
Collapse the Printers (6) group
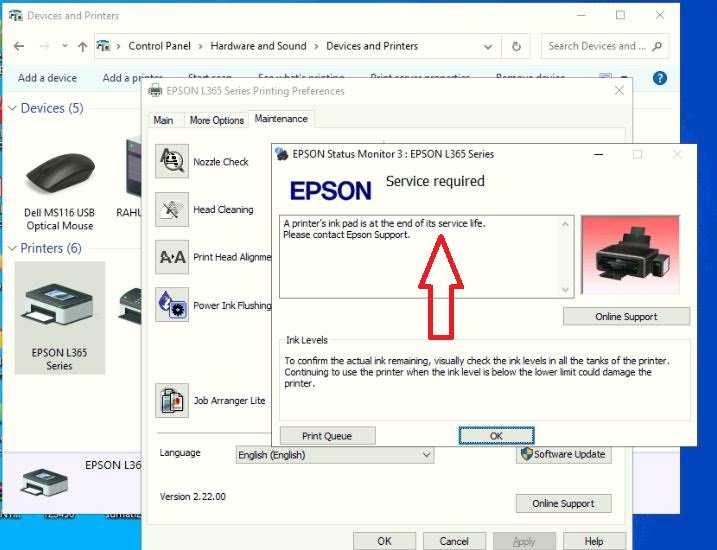[12, 248]
